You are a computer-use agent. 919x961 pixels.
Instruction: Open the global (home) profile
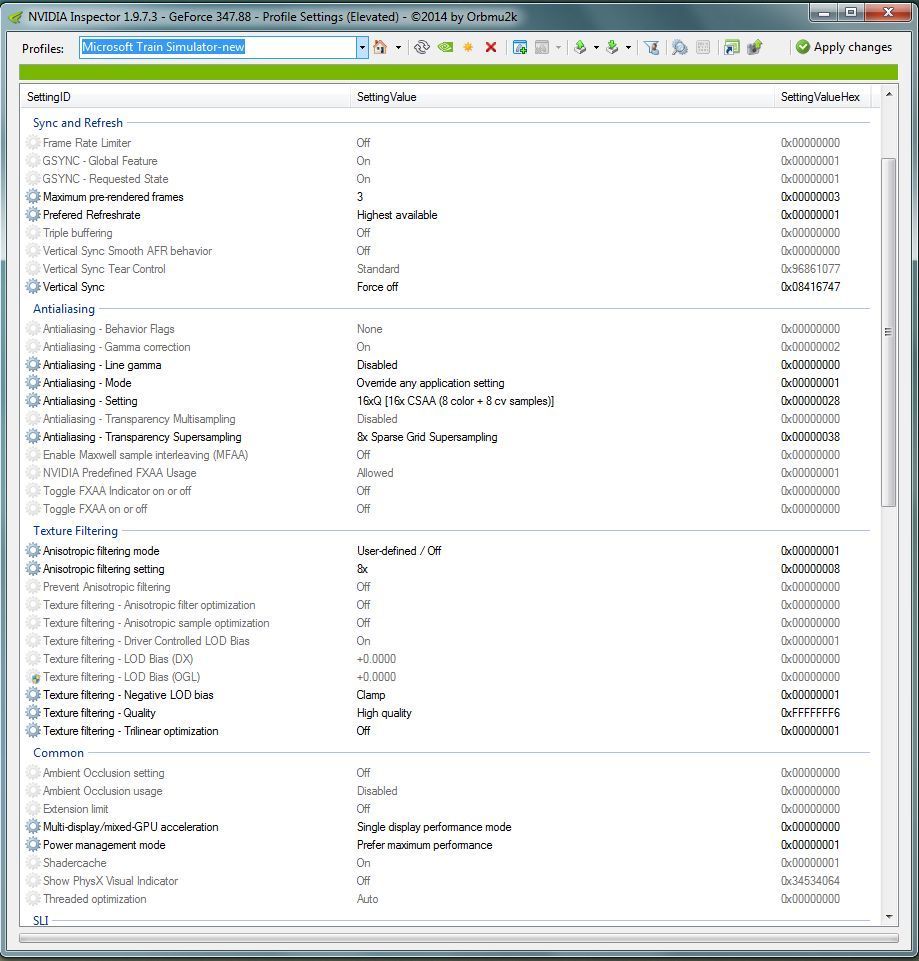(380, 47)
